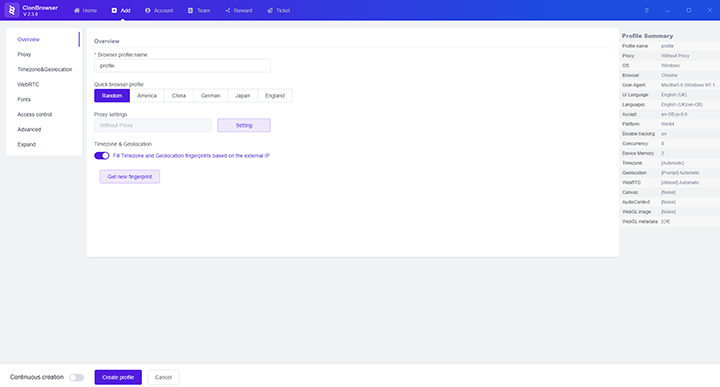Click Device Memory row in summary
The height and width of the screenshot is (387, 720).
(x=669, y=153)
